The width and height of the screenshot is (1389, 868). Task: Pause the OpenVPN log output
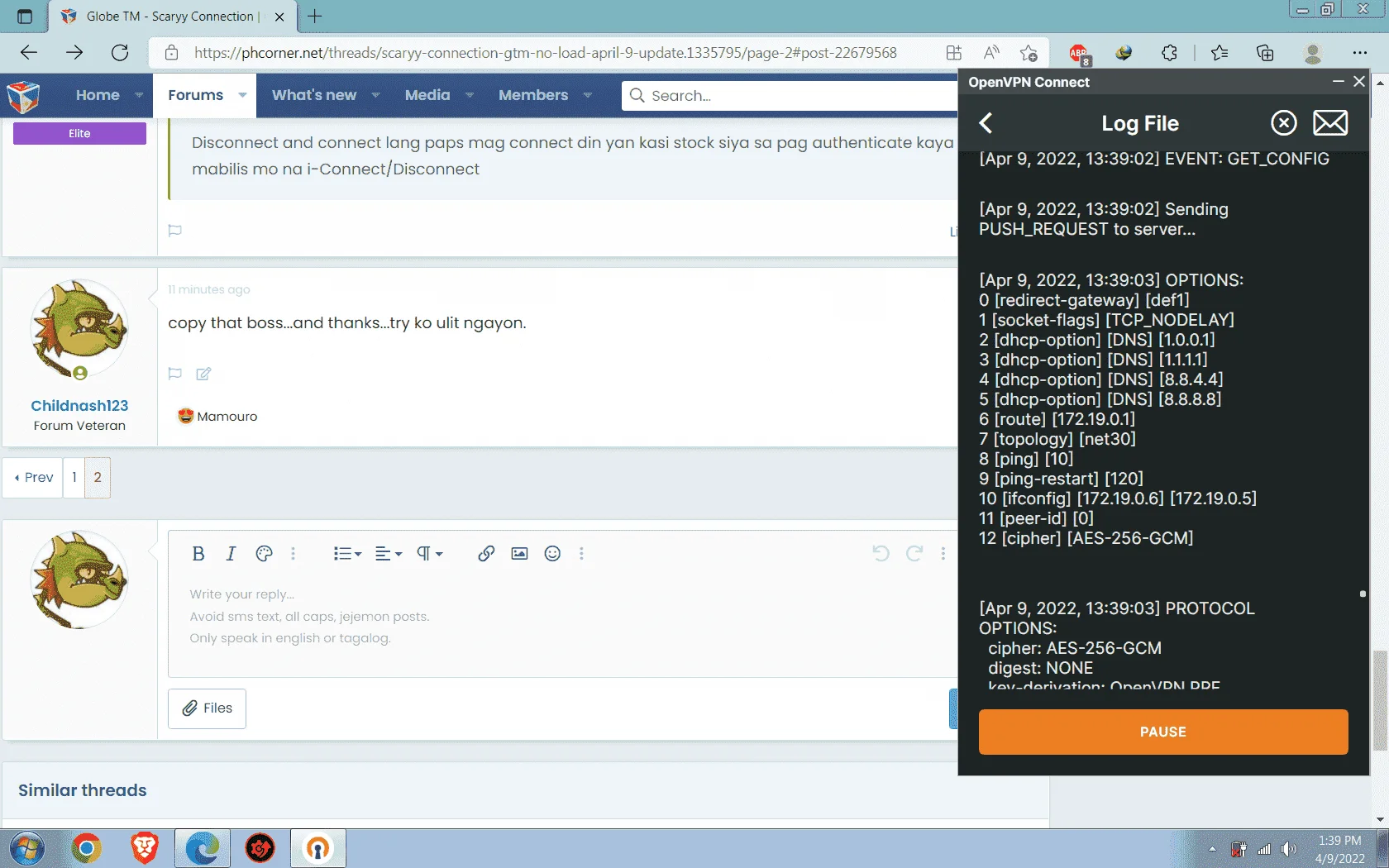(1163, 732)
